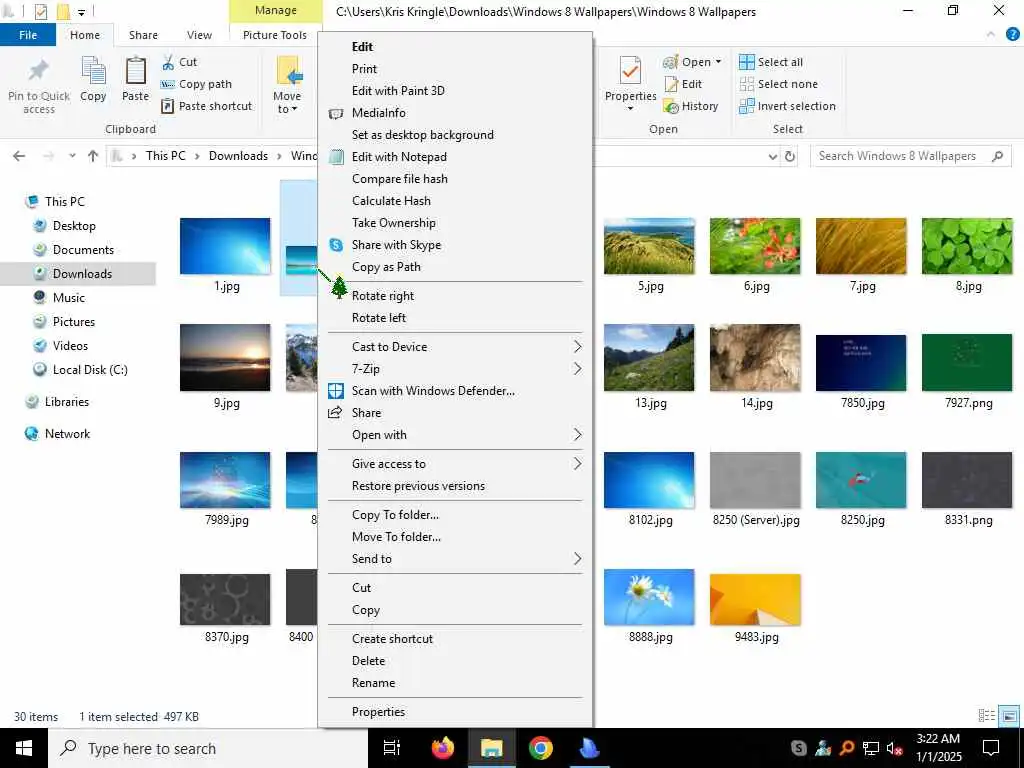Choose Set as desktop background

pyautogui.click(x=455, y=135)
